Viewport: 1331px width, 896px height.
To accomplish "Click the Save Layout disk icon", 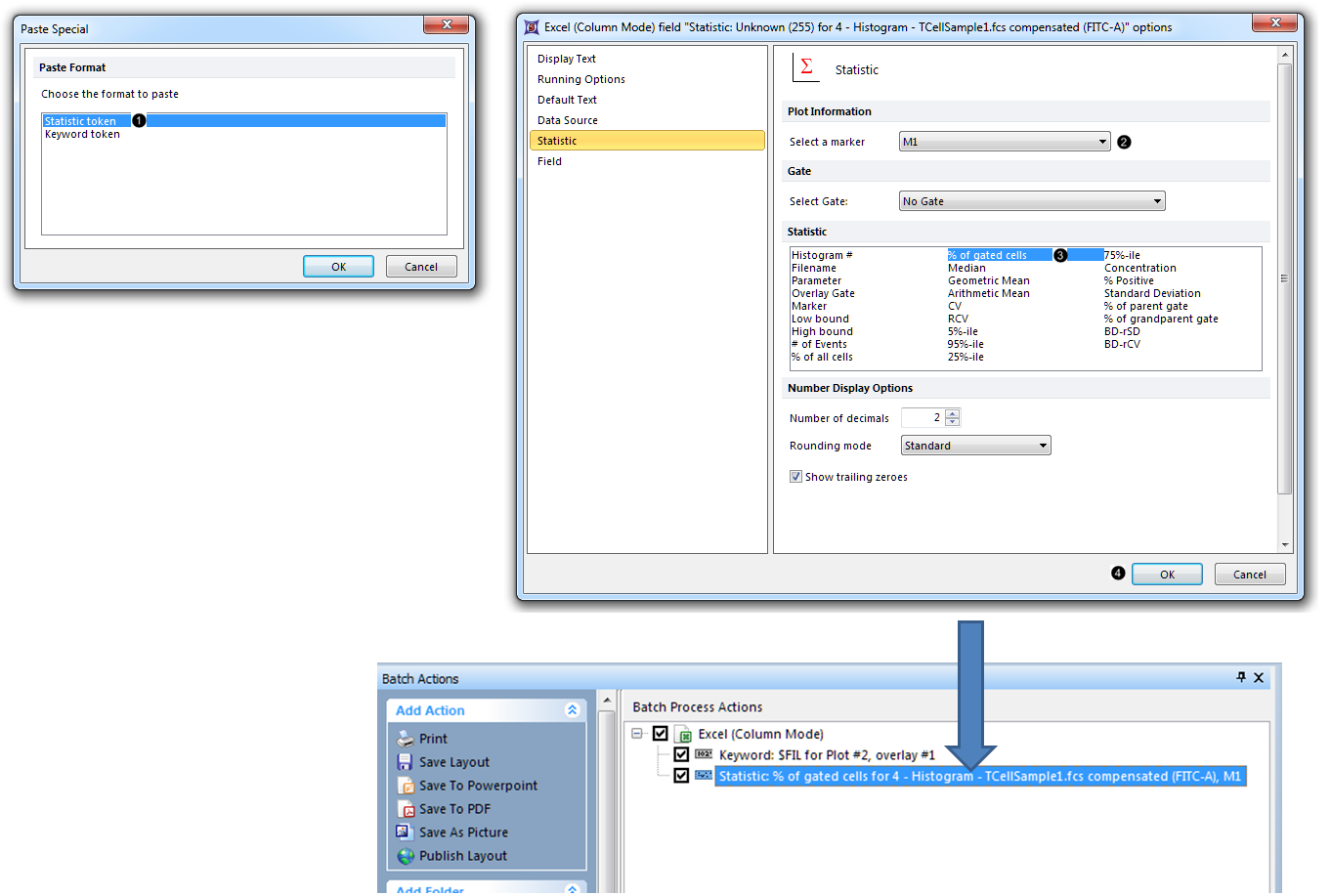I will point(406,762).
